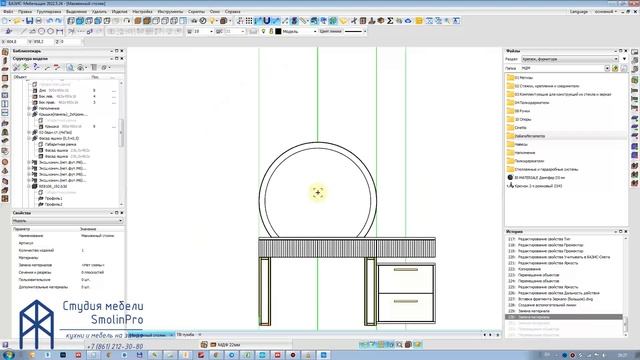The image size is (640, 360).
Task: Click the trash icon in Structure panel toolbar
Action: pyautogui.click(x=94, y=67)
